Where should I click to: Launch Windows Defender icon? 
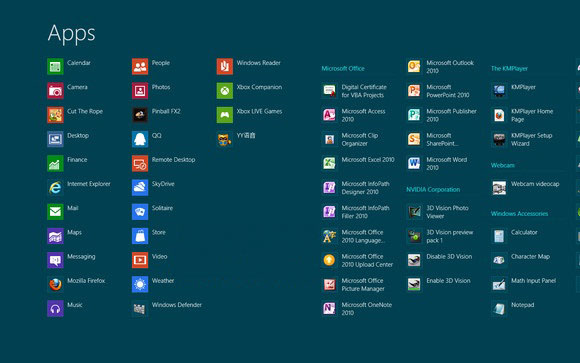click(x=140, y=309)
